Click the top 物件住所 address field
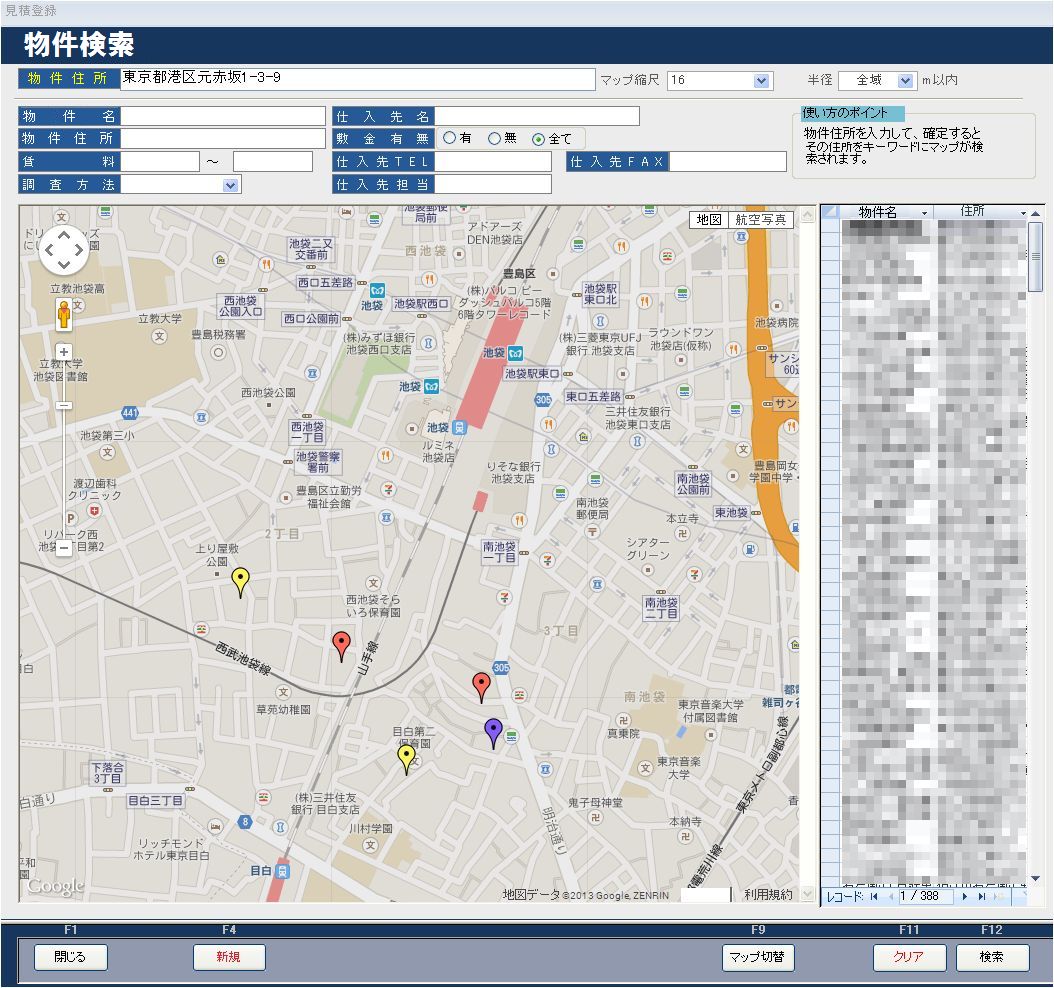Viewport: 1054px width, 988px height. coord(358,79)
